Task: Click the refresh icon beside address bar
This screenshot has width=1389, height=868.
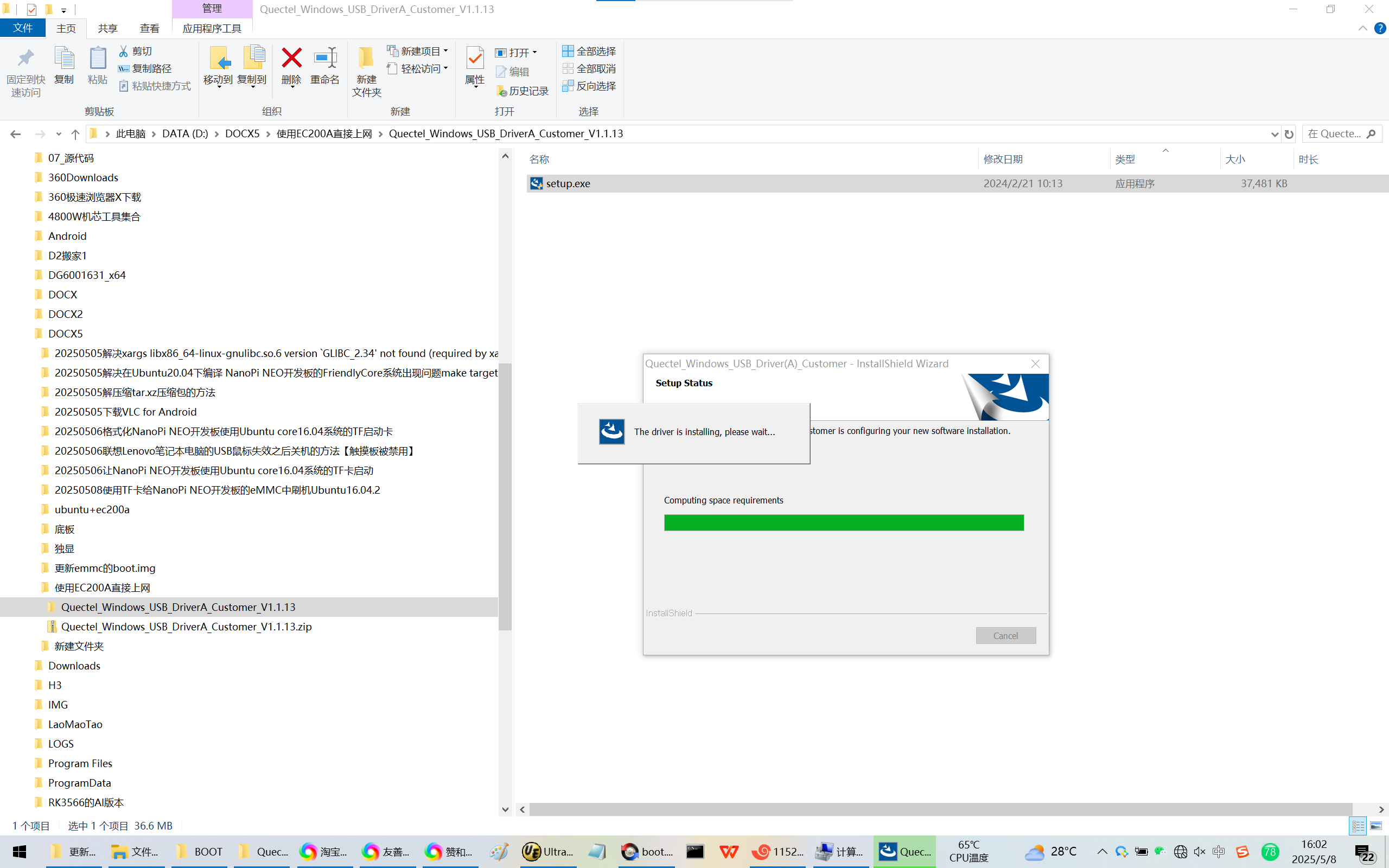Action: tap(1289, 134)
